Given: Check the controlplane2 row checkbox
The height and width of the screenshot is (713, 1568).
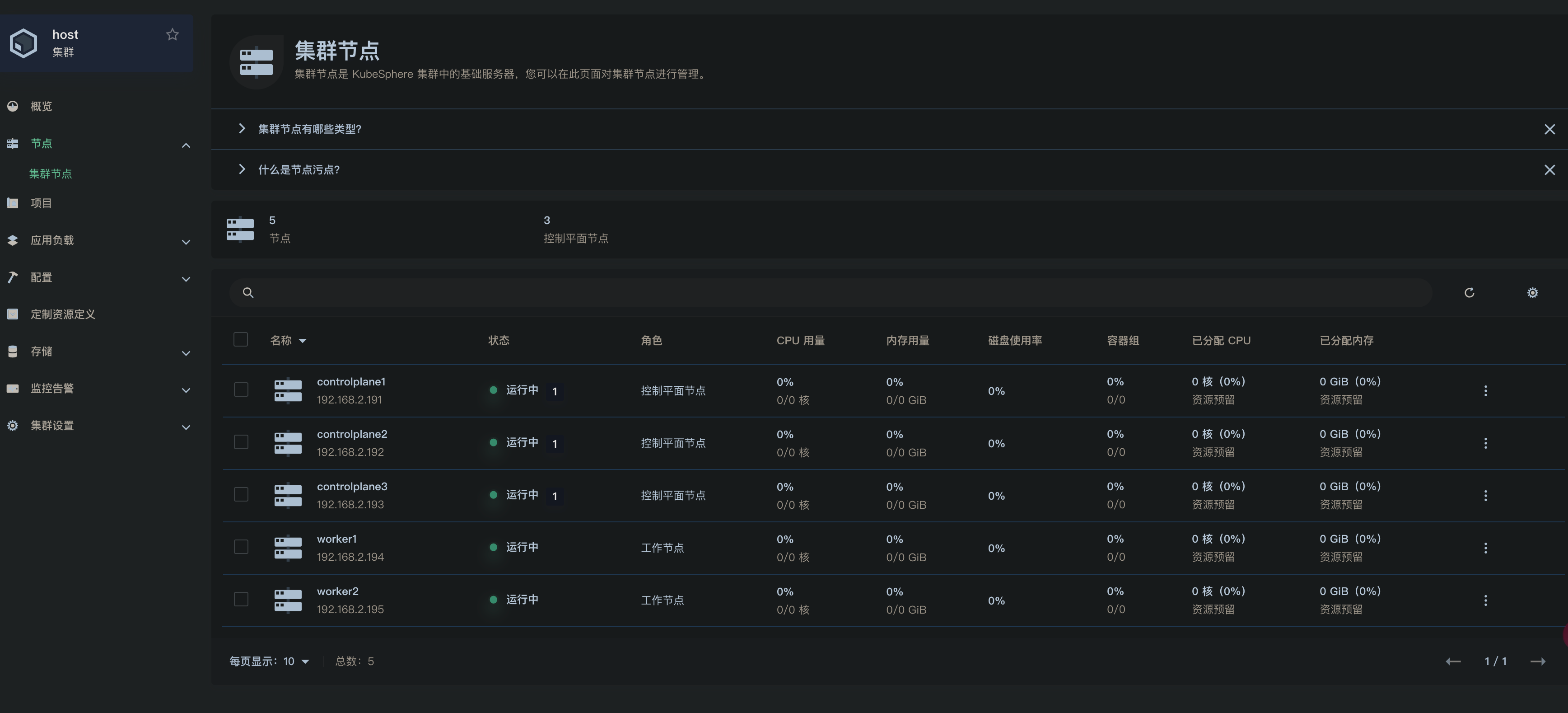Looking at the screenshot, I should [241, 442].
